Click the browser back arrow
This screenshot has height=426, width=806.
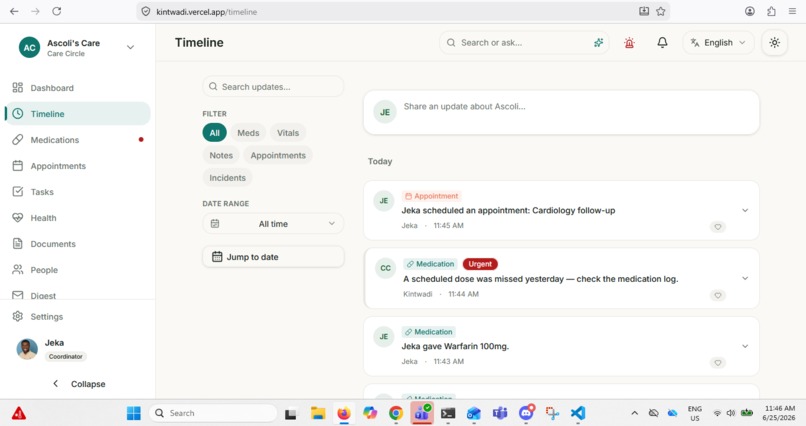pyautogui.click(x=14, y=11)
